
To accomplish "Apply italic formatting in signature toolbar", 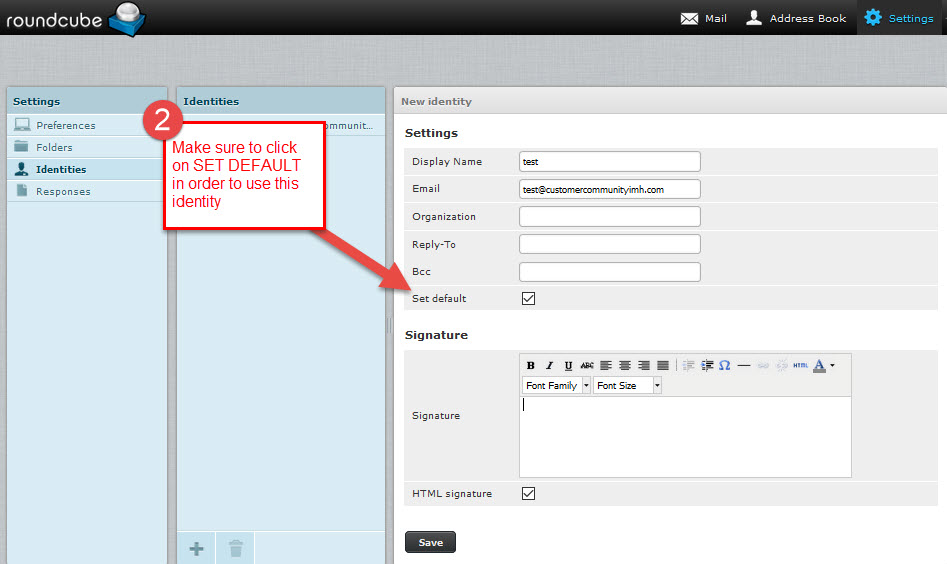I will (x=549, y=366).
